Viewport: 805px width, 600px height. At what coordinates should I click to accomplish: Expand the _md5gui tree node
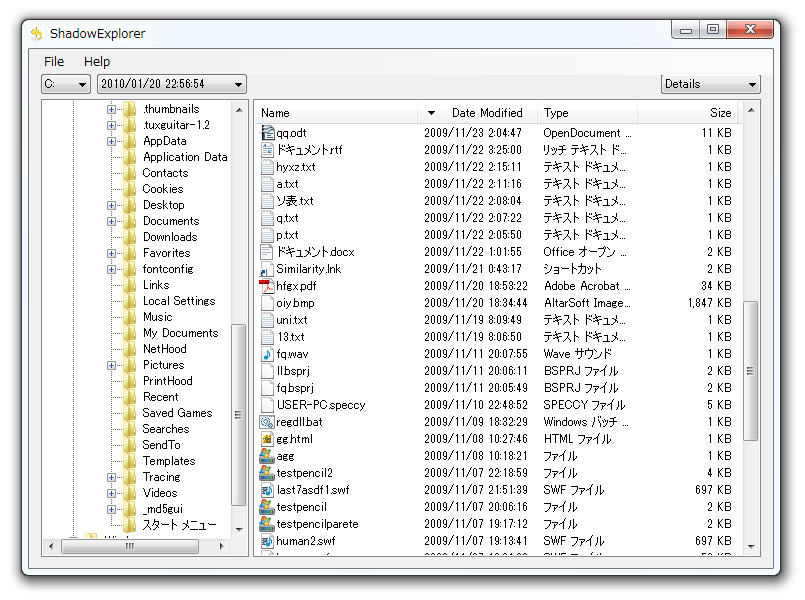pos(111,509)
